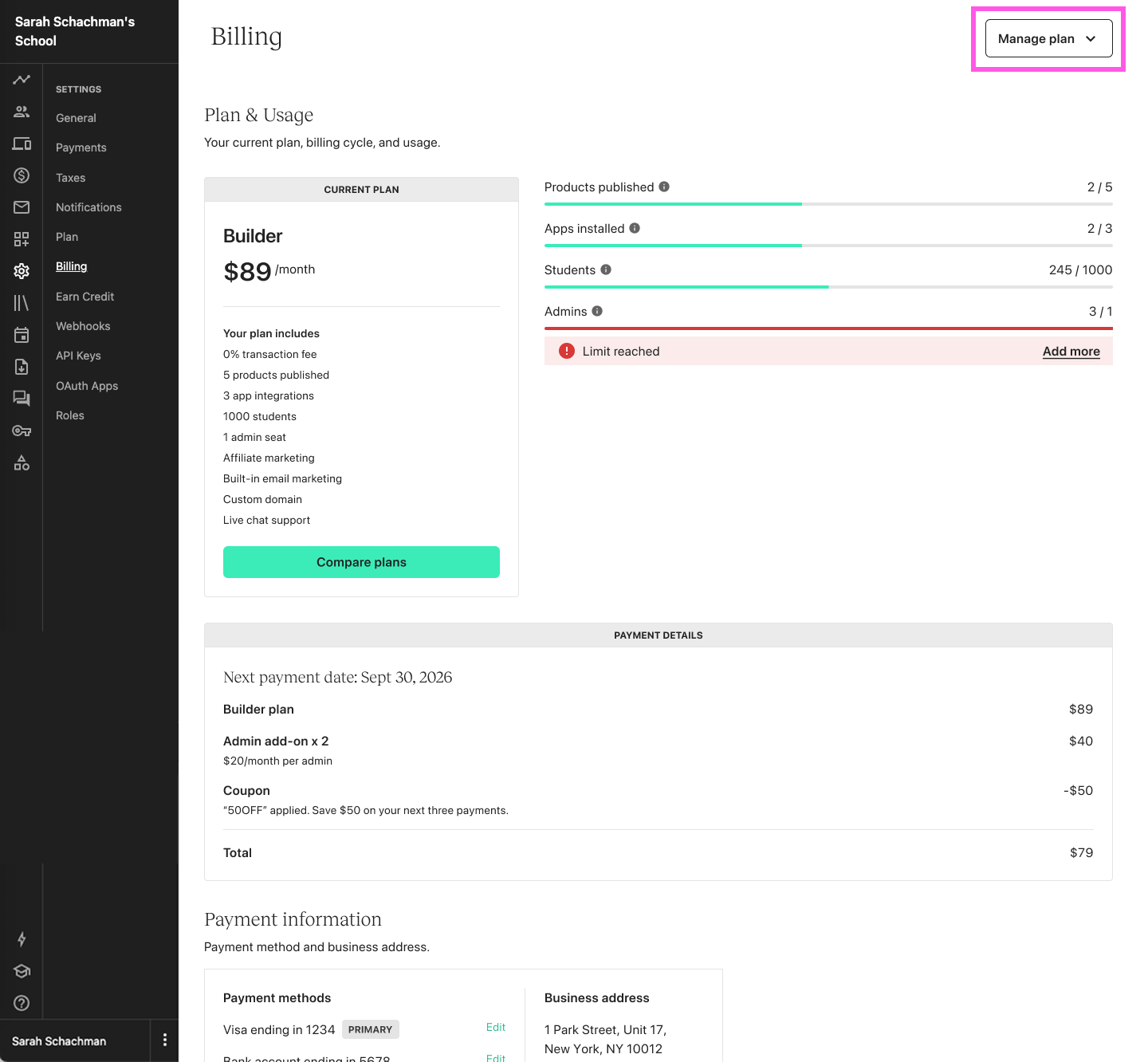Open the three-dot menu beside Sarah Schachman
This screenshot has height=1062, width=1148.
coord(165,1040)
